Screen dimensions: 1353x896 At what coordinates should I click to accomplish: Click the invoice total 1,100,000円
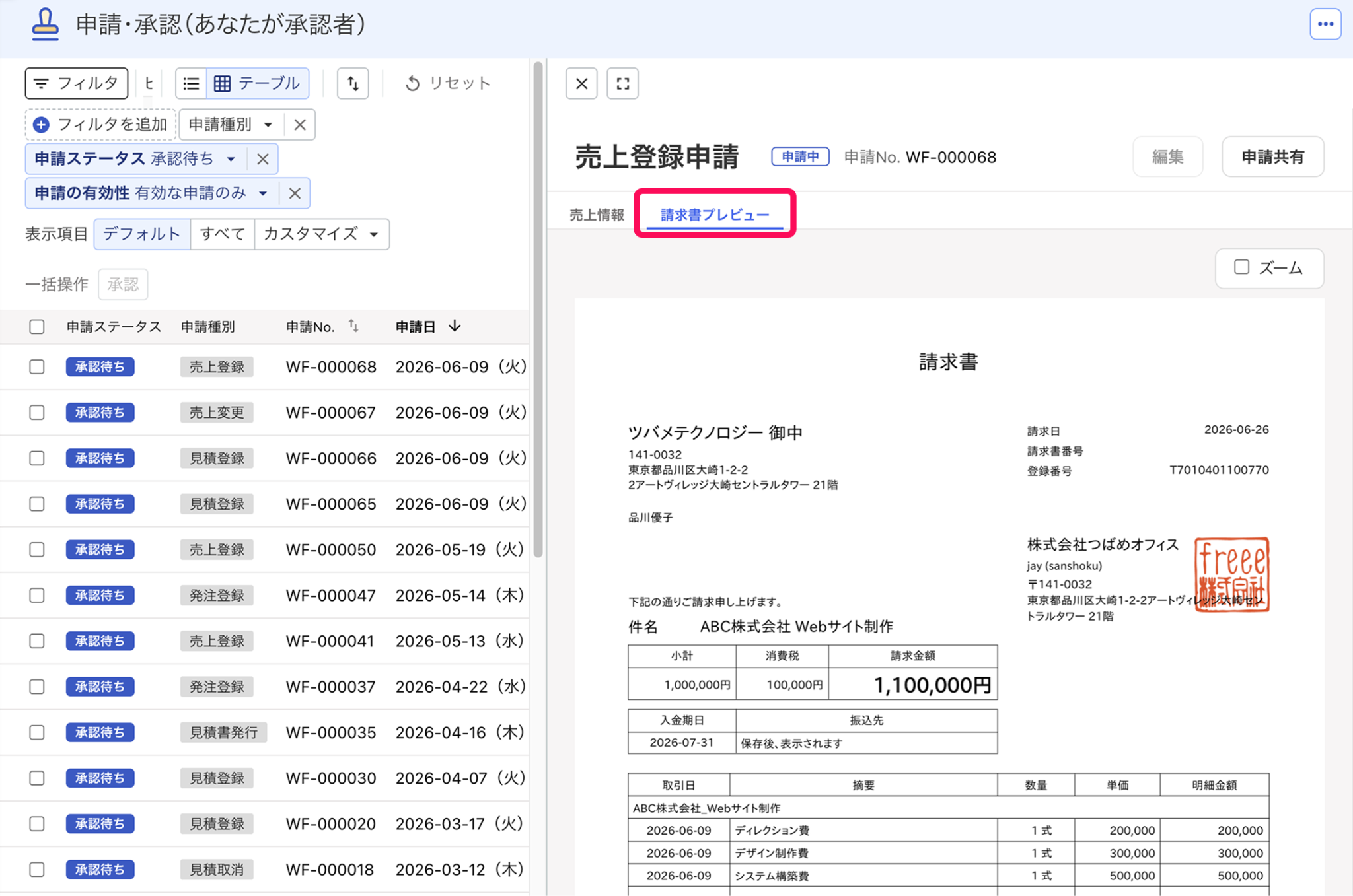(932, 685)
